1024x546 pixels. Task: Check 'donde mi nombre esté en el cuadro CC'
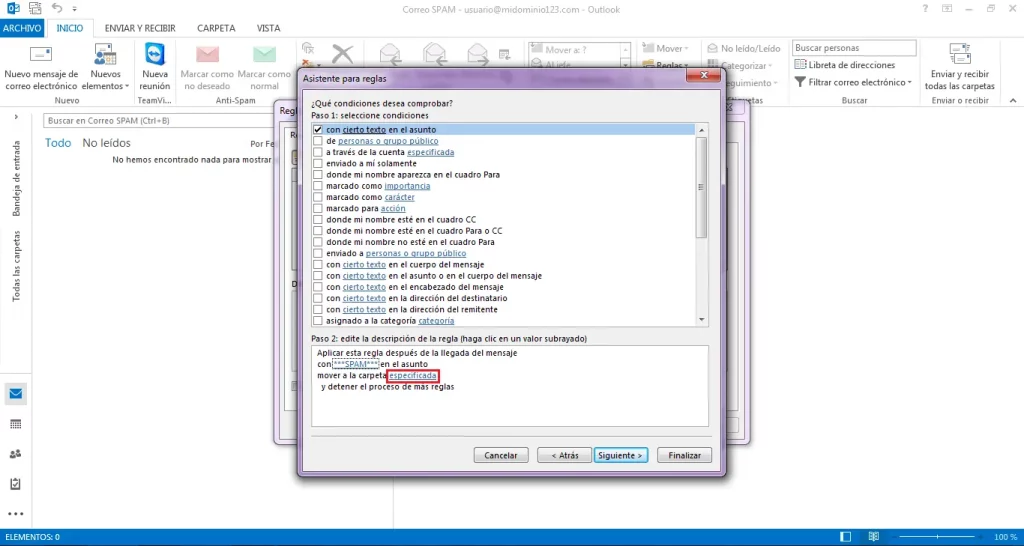click(318, 219)
